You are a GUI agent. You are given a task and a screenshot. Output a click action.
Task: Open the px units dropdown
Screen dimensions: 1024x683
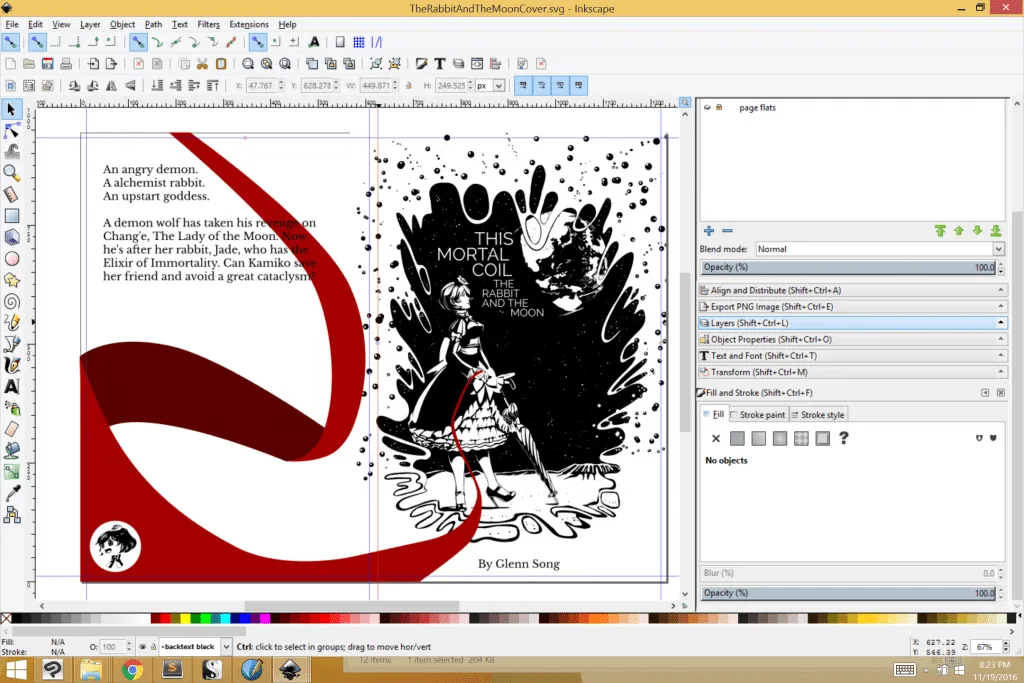(490, 86)
